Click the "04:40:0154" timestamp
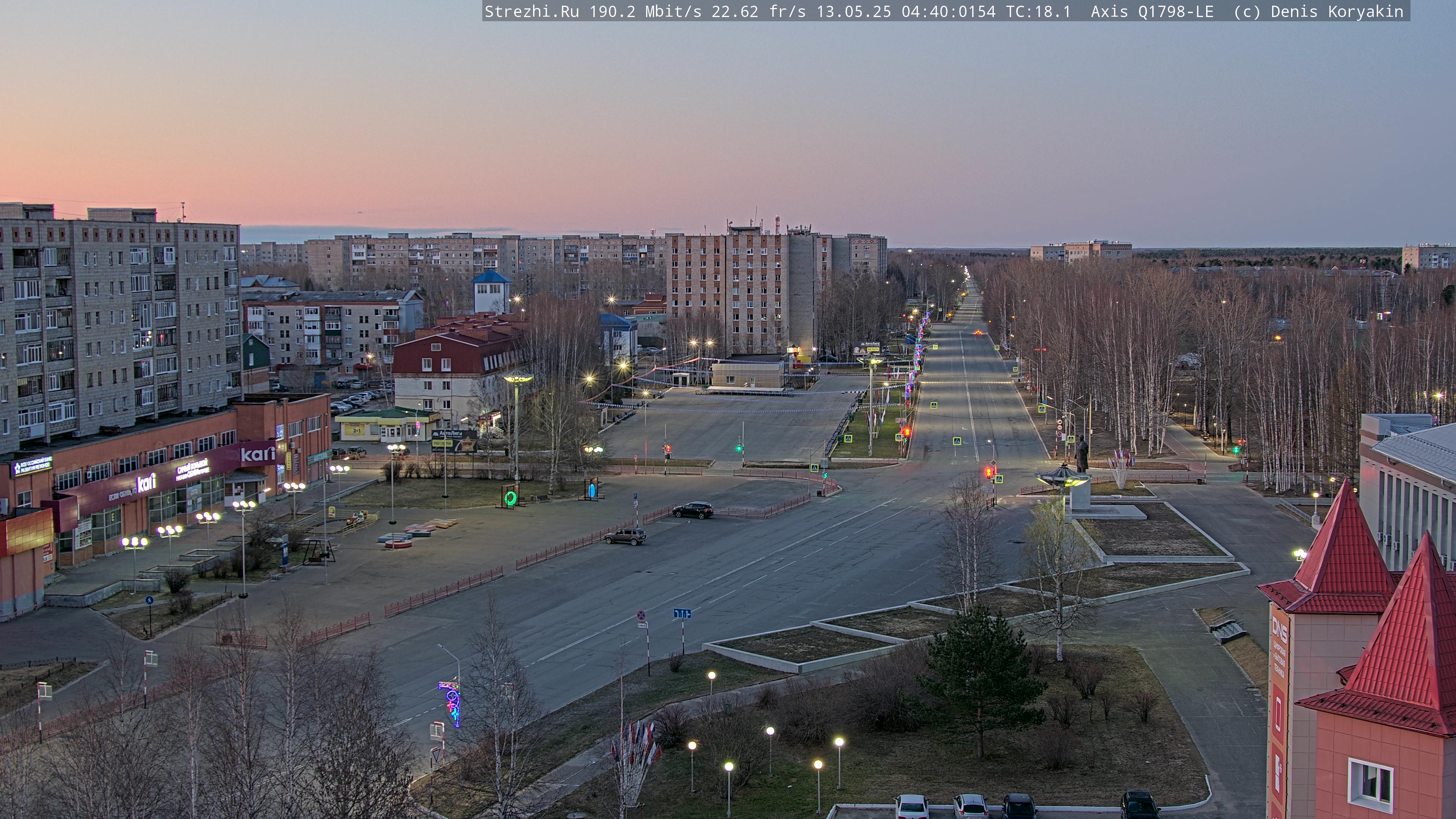The height and width of the screenshot is (819, 1456). 948,12
